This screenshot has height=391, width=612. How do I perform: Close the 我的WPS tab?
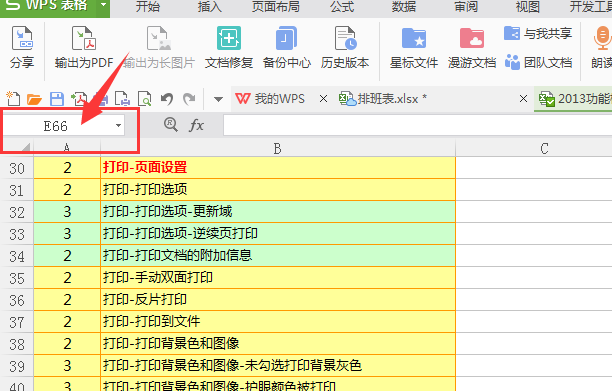(x=323, y=99)
